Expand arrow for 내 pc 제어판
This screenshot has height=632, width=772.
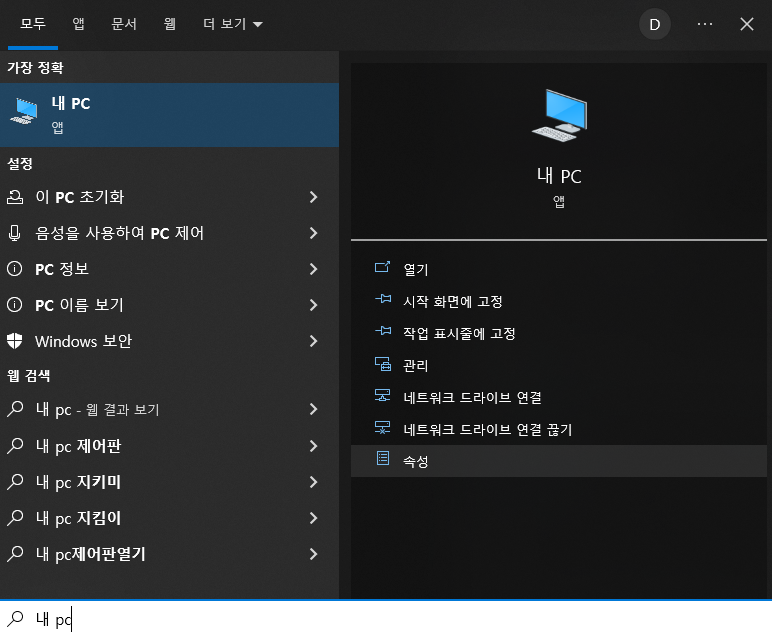tap(313, 446)
